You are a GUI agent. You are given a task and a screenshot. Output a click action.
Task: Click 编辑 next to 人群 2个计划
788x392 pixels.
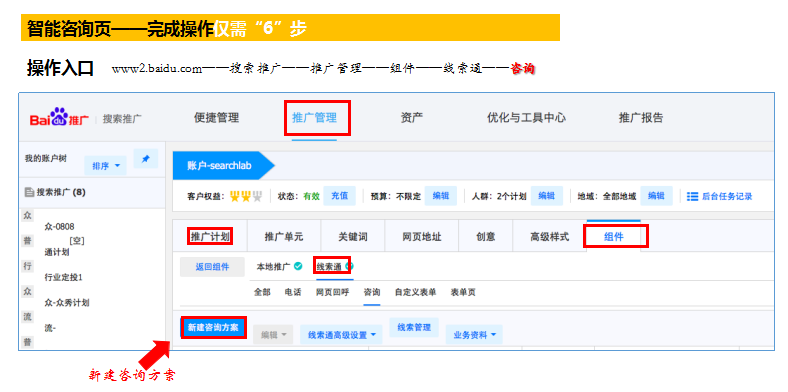pos(547,196)
